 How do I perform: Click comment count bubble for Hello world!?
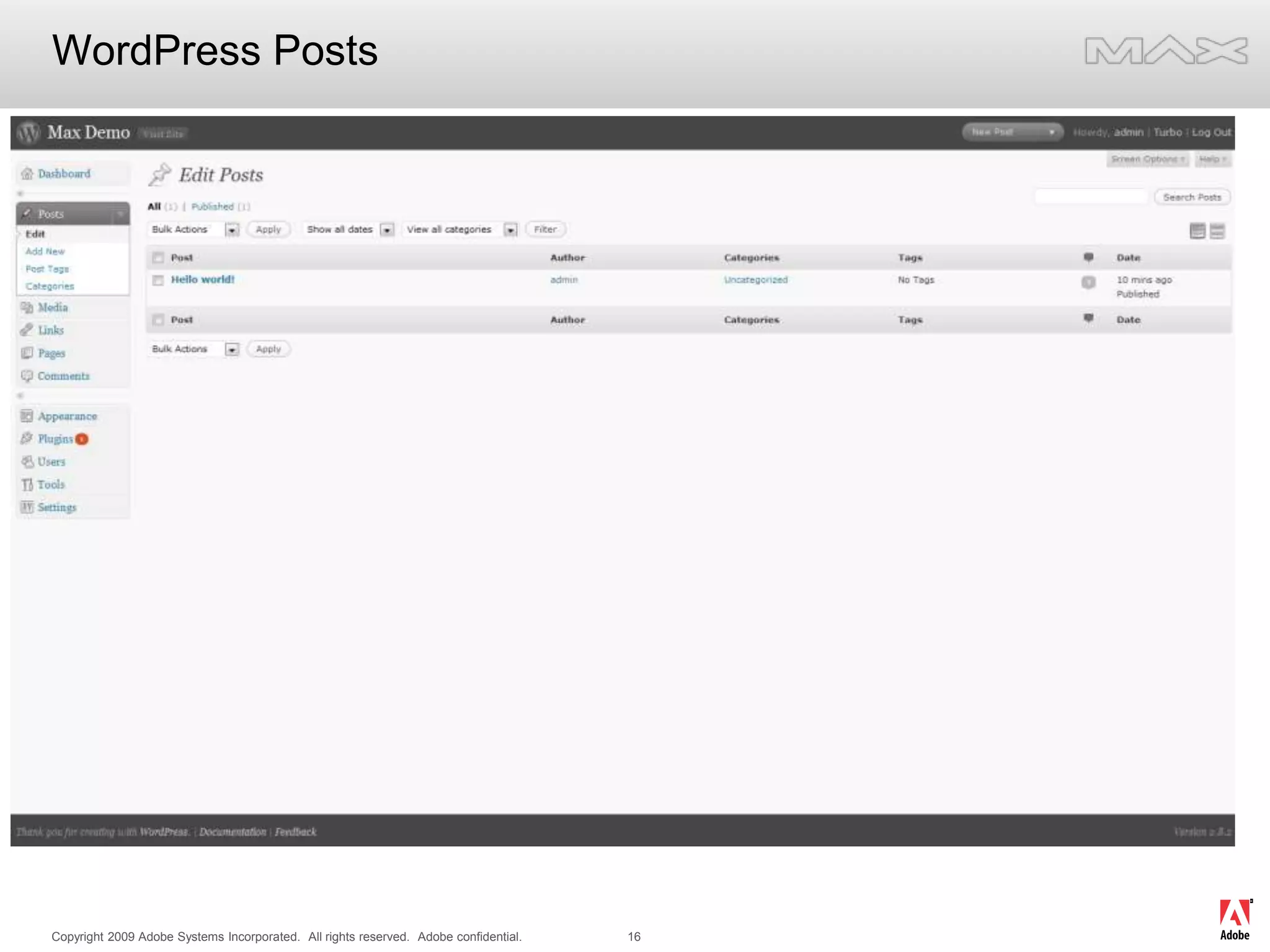(1088, 282)
